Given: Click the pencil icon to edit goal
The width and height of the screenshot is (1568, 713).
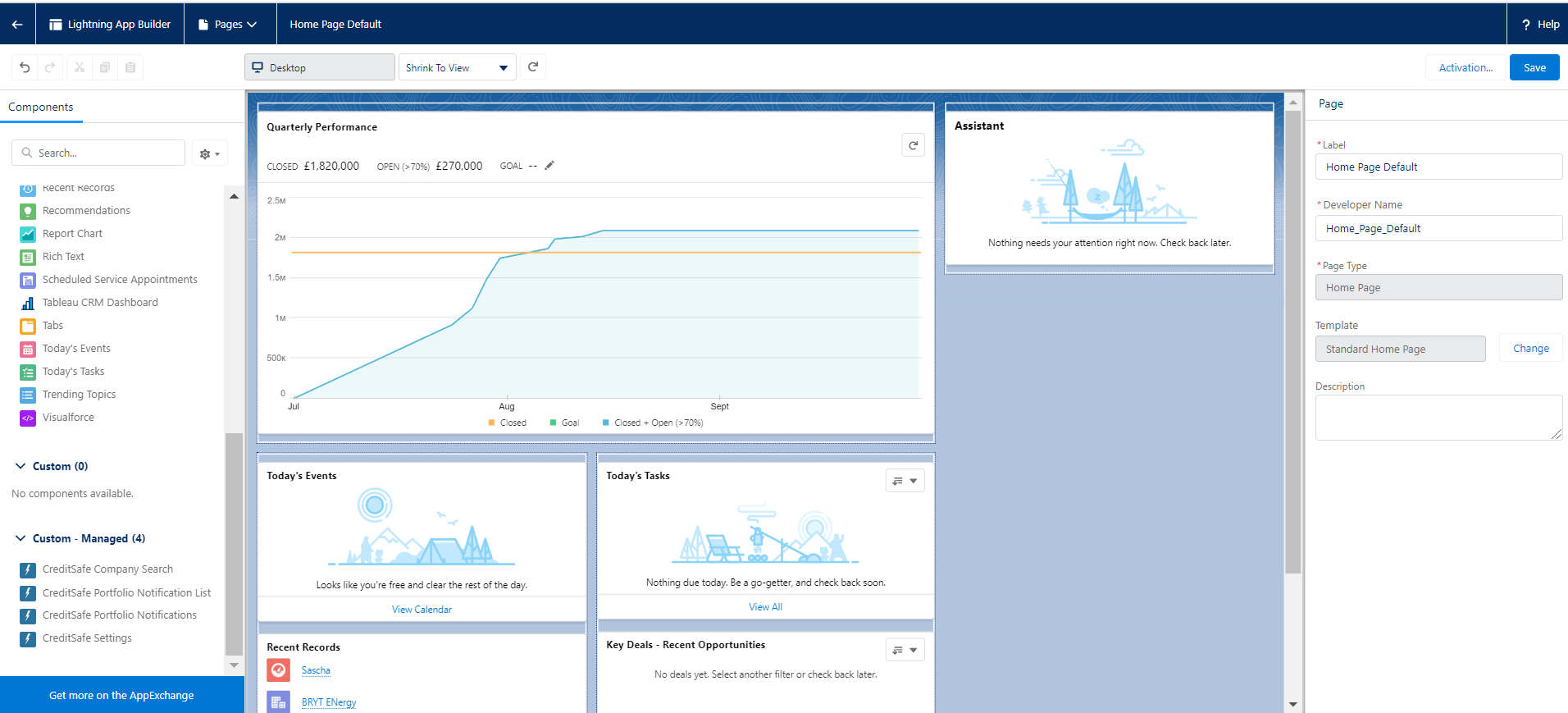Looking at the screenshot, I should (549, 166).
